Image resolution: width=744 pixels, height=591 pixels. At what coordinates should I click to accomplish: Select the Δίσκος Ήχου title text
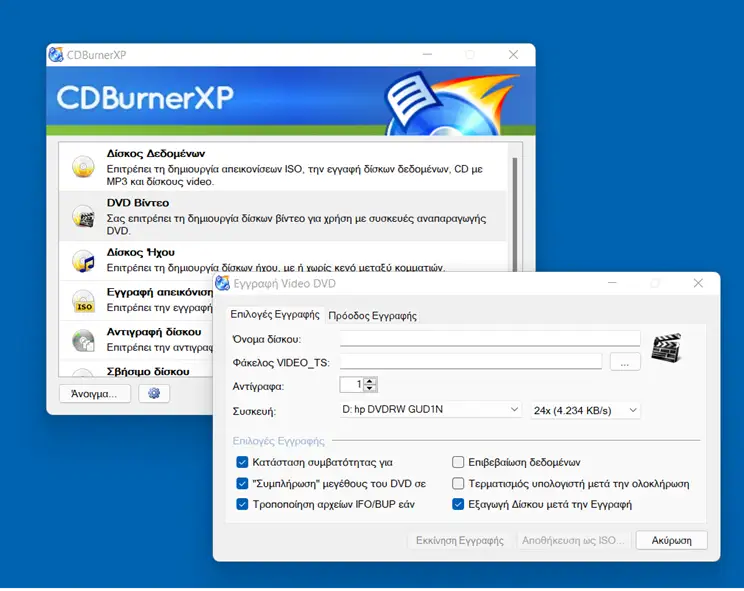pyautogui.click(x=140, y=252)
